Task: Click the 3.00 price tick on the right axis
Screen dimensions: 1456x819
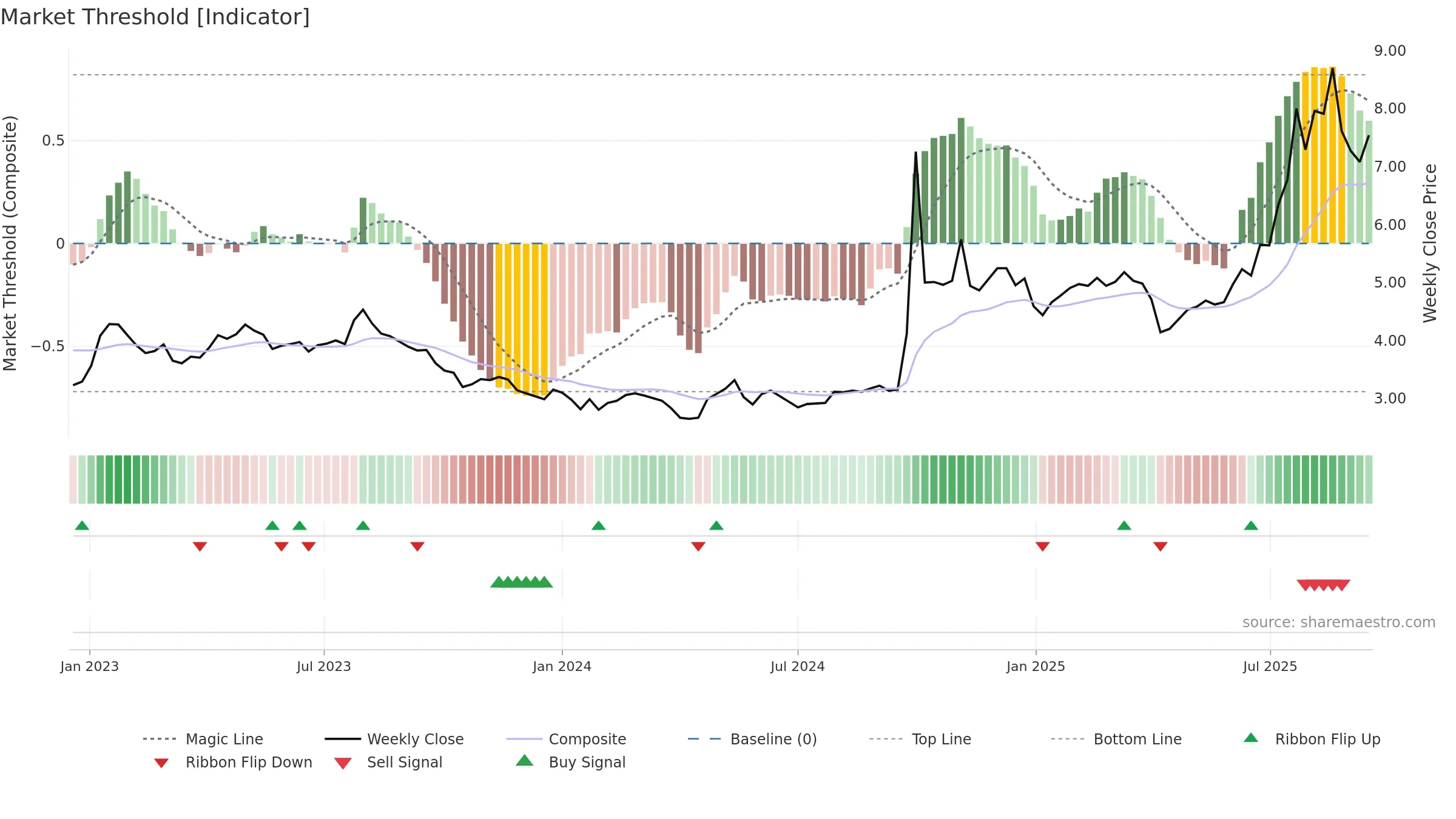Action: point(1390,399)
